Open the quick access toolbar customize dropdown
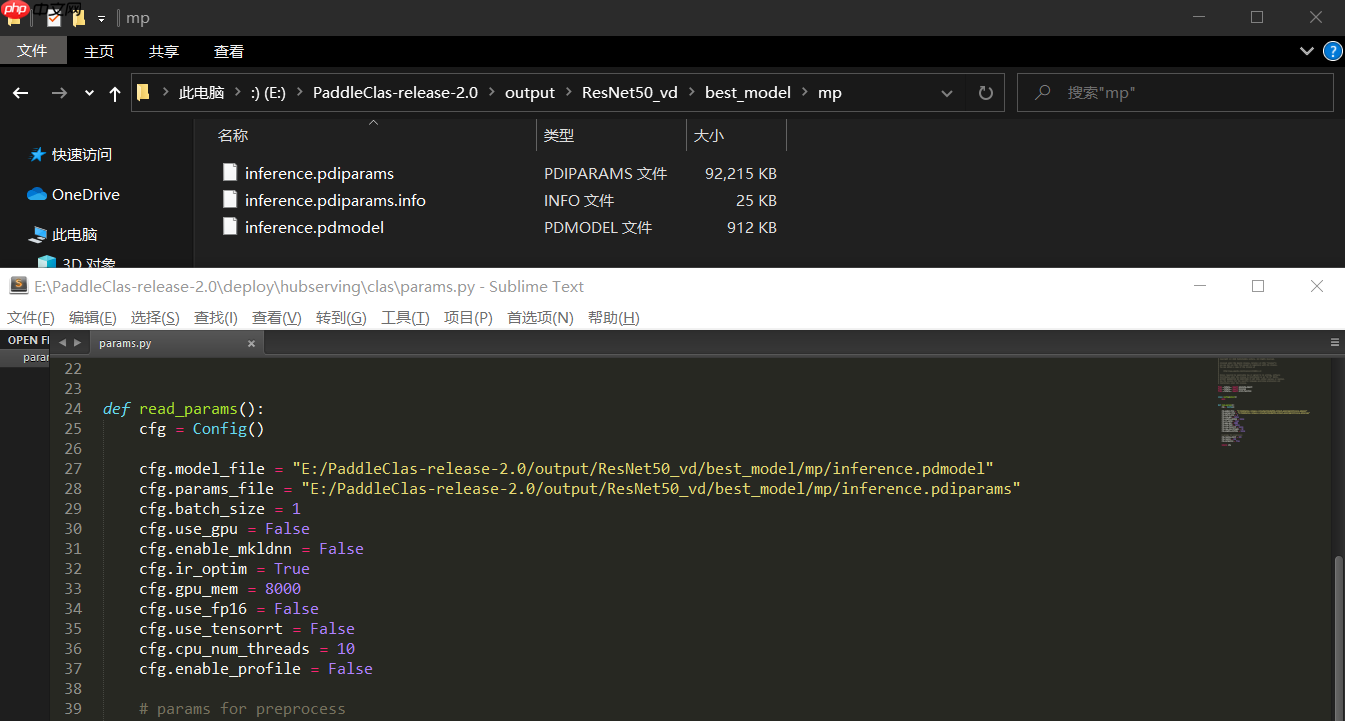This screenshot has width=1345, height=721. click(100, 17)
